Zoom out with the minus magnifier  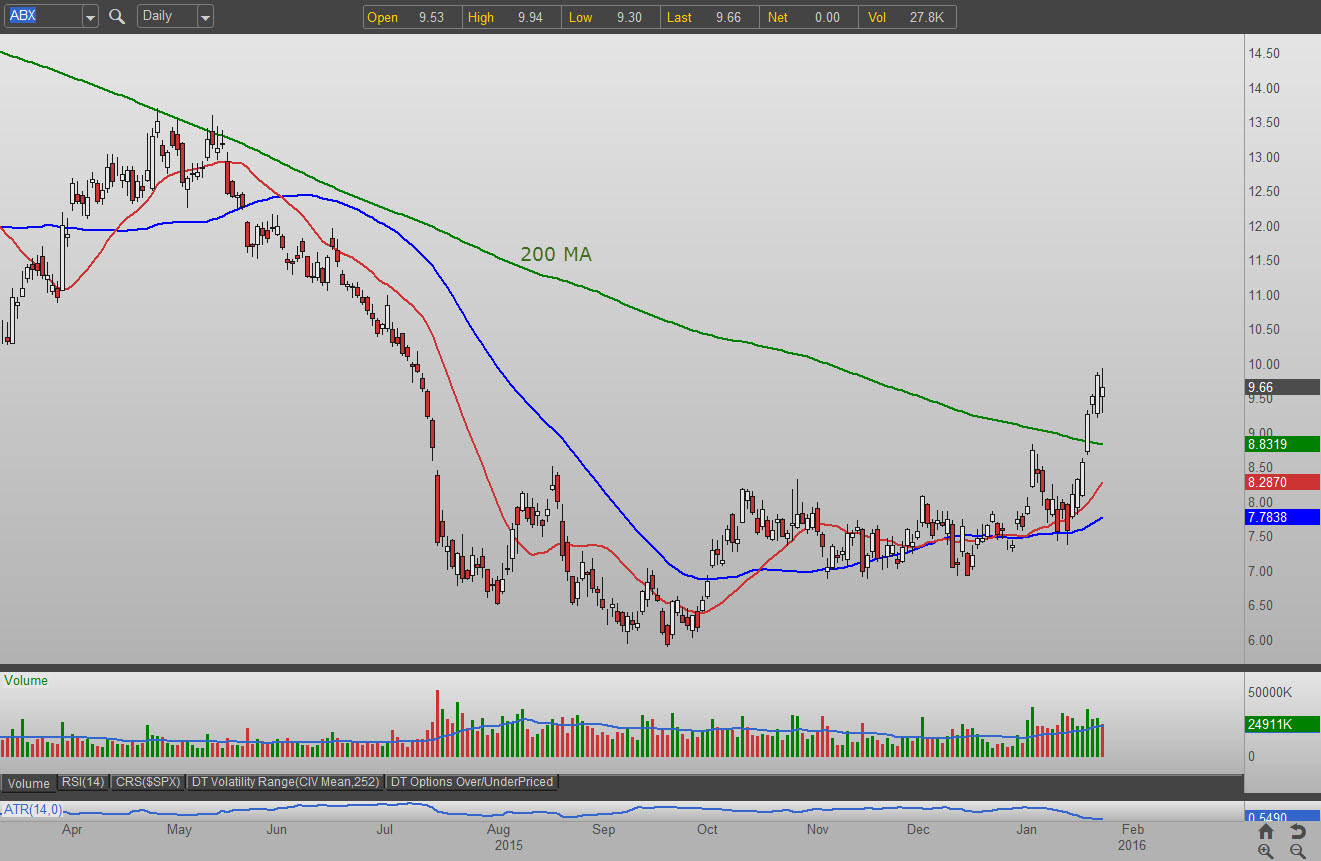coord(1298,851)
